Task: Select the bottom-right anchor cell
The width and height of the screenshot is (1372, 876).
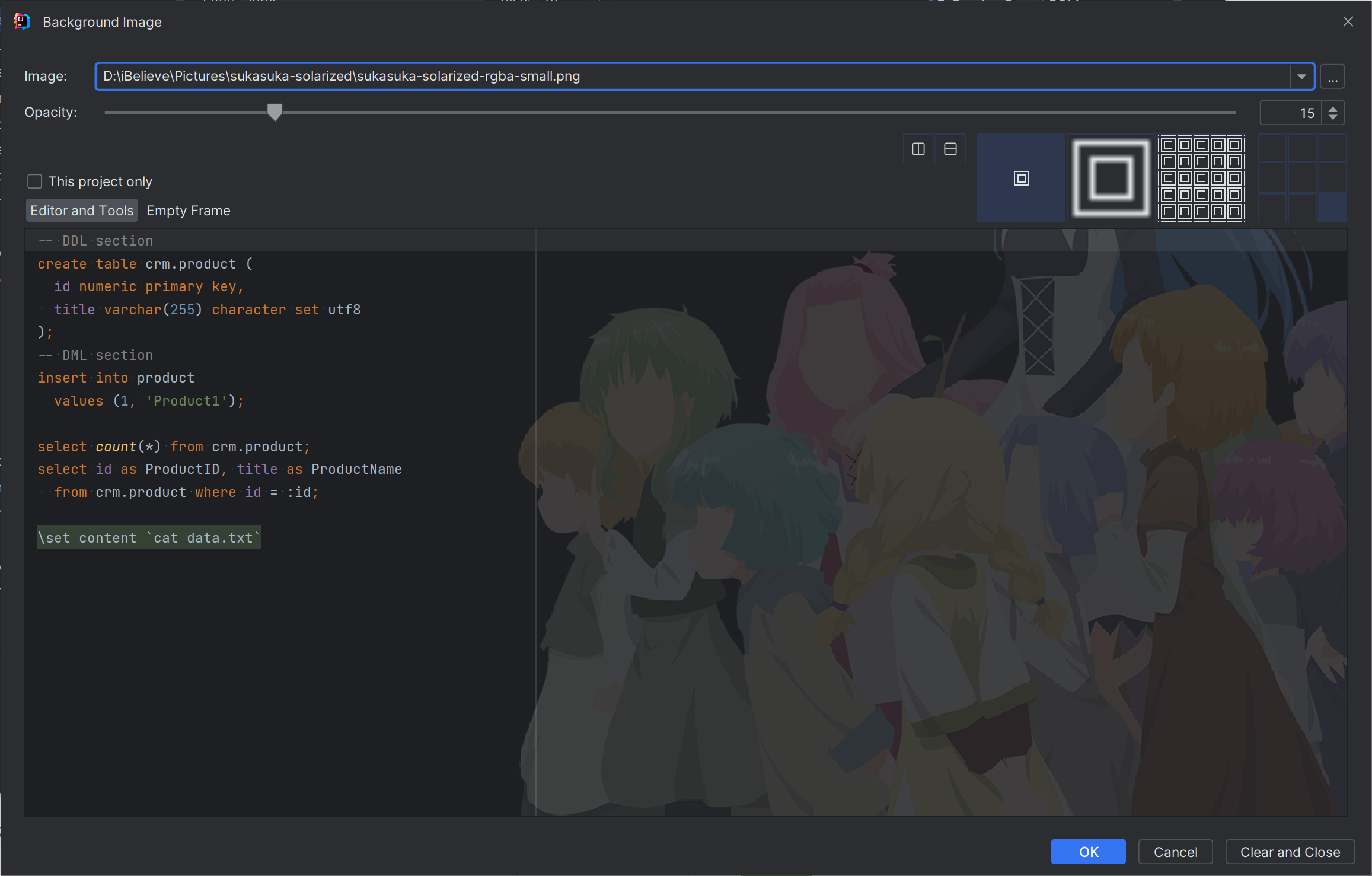Action: click(1332, 207)
